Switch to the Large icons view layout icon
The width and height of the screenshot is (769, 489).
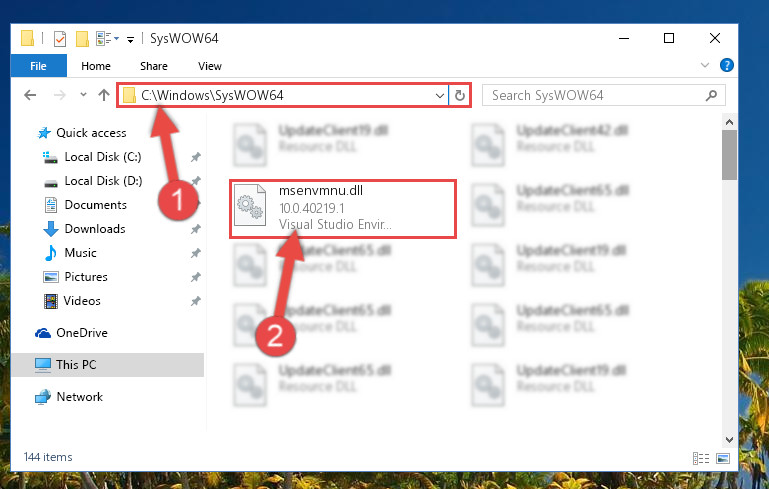point(722,458)
